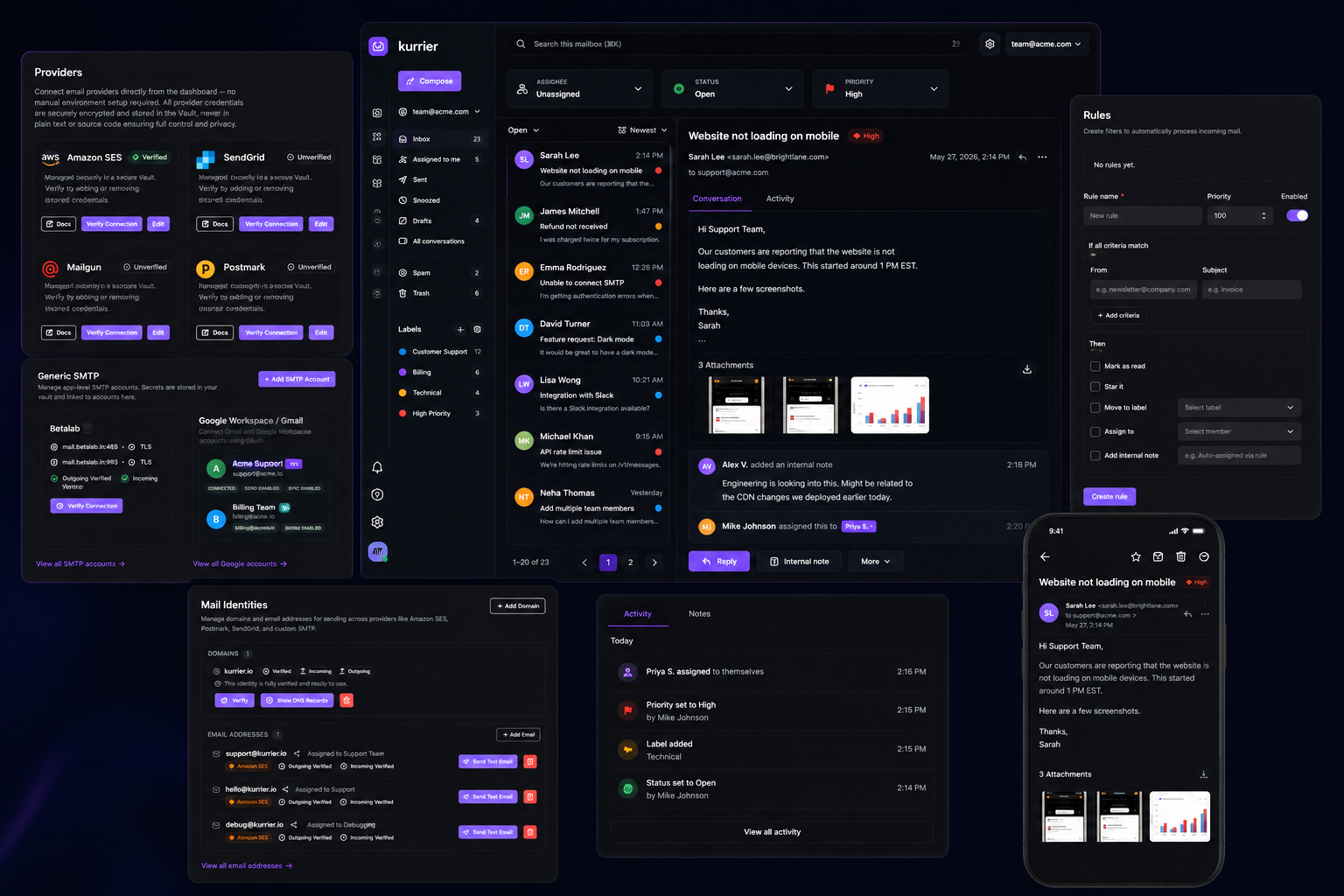Click filter icon in search bar
The image size is (1344, 896).
pos(956,44)
